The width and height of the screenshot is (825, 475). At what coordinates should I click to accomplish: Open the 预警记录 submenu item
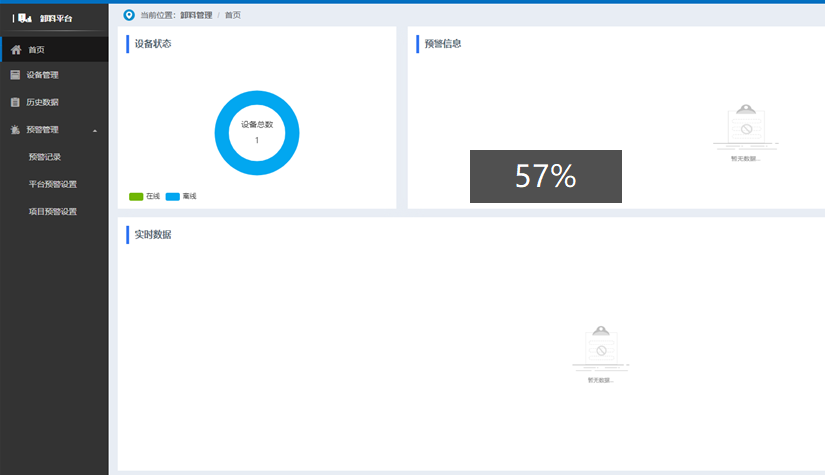[x=45, y=157]
